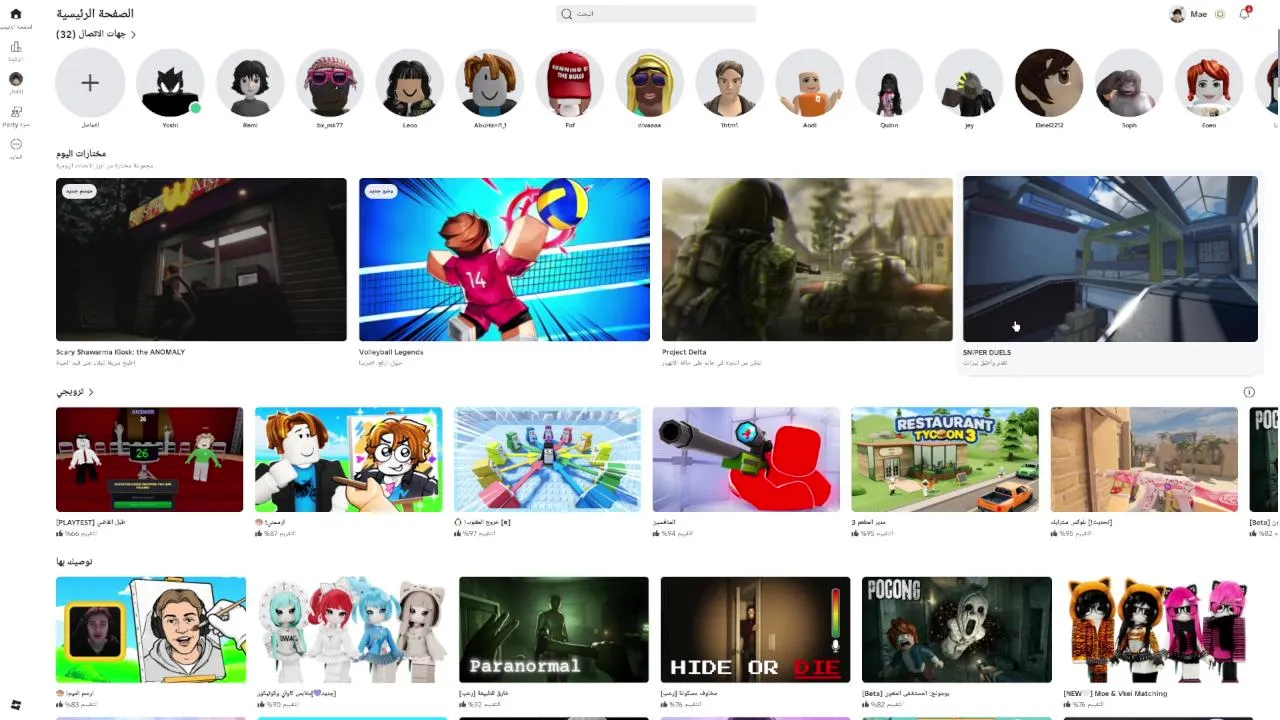Open the notifications bell icon
Image resolution: width=1280 pixels, height=720 pixels.
(x=1244, y=14)
